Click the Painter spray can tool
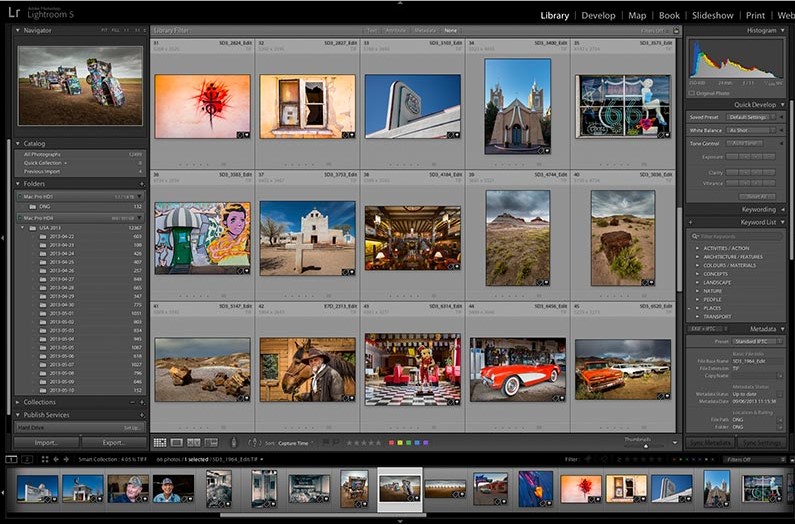Image resolution: width=795 pixels, height=525 pixels. [x=234, y=442]
